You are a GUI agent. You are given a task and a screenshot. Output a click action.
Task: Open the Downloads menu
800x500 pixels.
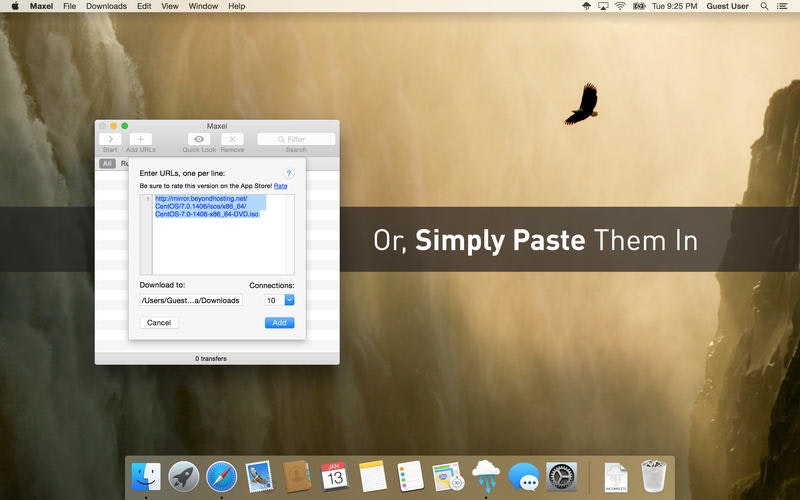pyautogui.click(x=106, y=6)
